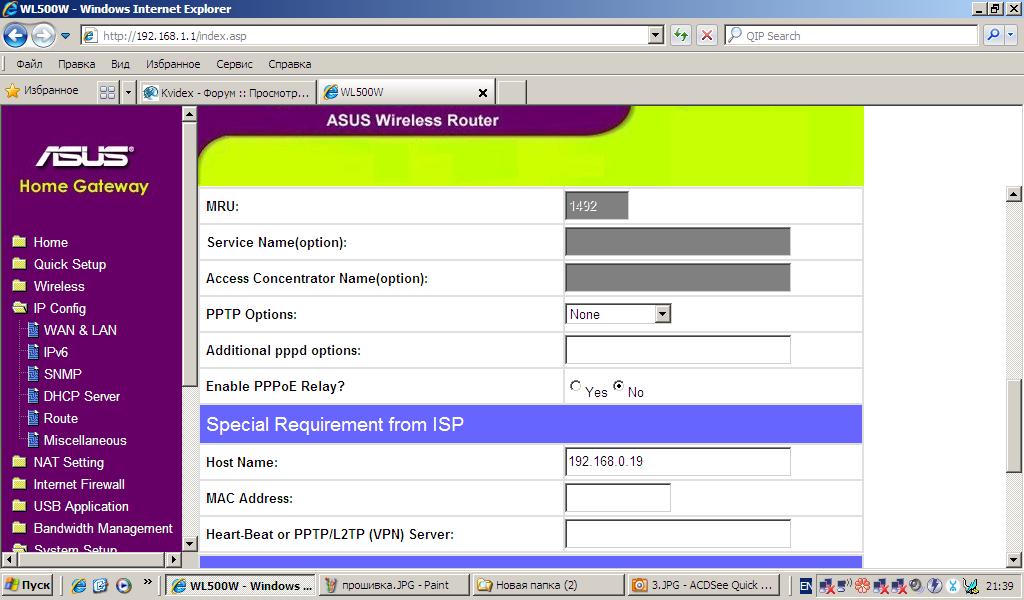Go to WAN & LAN settings
The width and height of the screenshot is (1024, 600).
pyautogui.click(x=80, y=330)
